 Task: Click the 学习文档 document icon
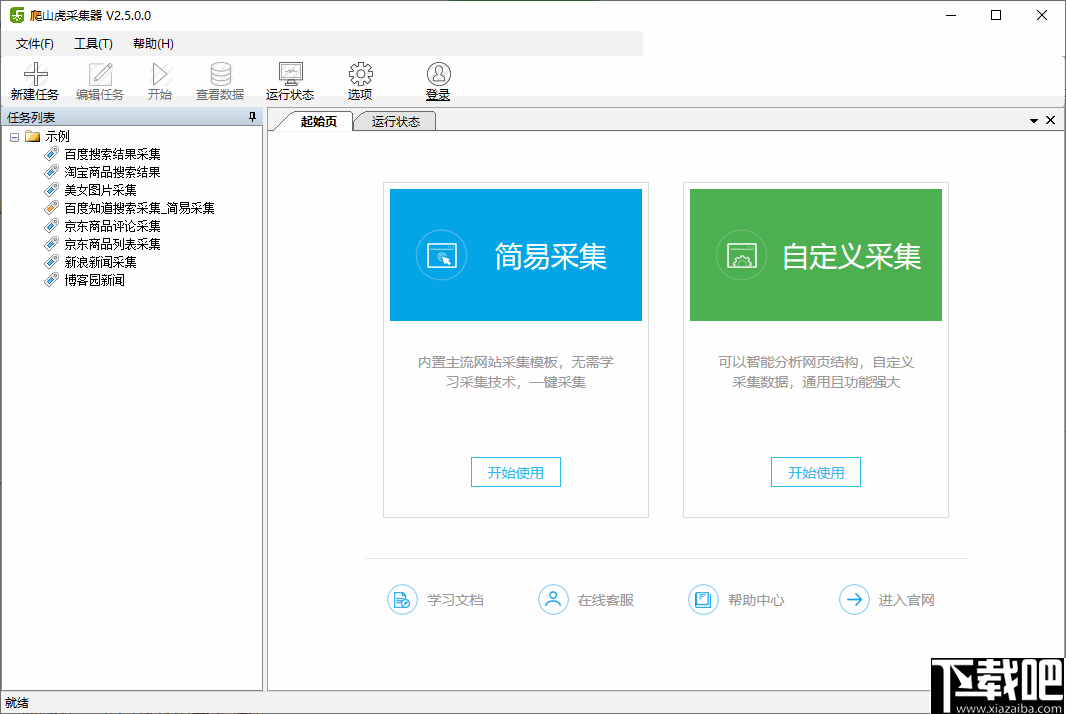(x=402, y=600)
